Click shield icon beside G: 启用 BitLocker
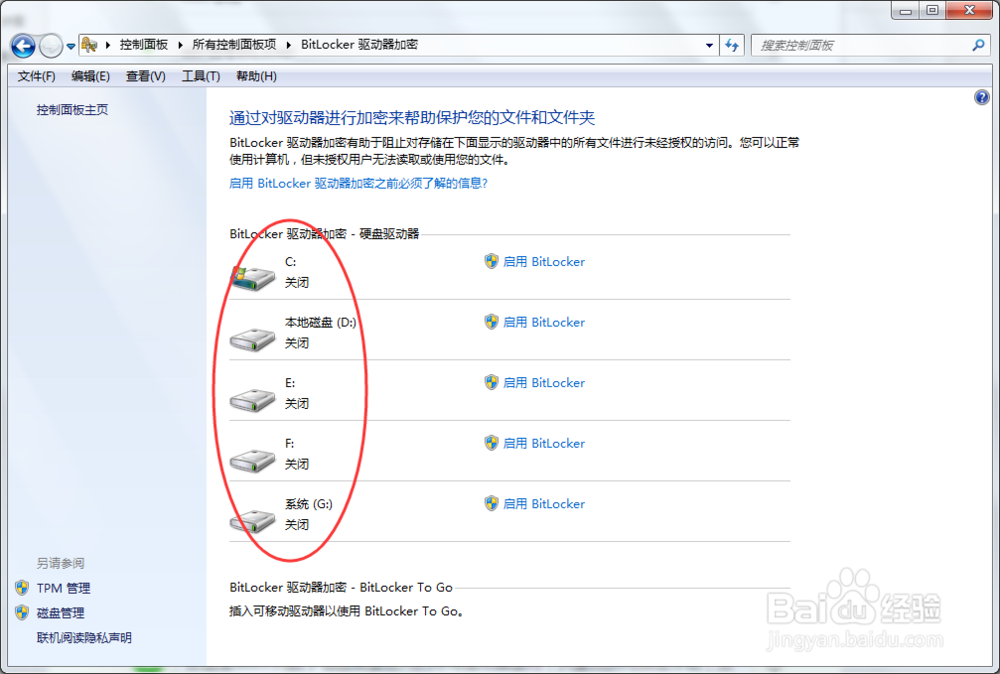 point(491,503)
